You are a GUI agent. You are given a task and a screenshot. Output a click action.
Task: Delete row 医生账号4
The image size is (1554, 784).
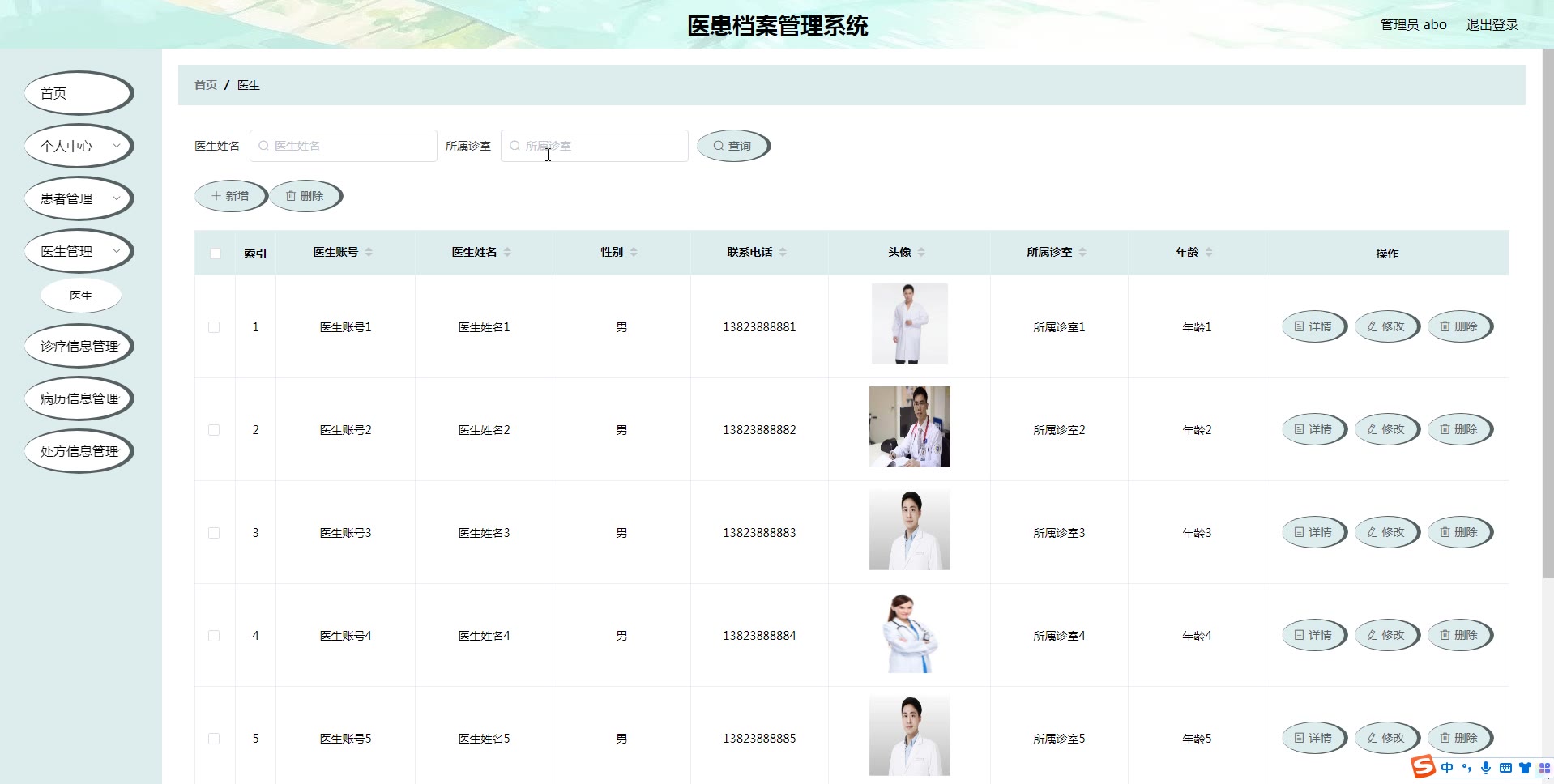click(x=1459, y=635)
